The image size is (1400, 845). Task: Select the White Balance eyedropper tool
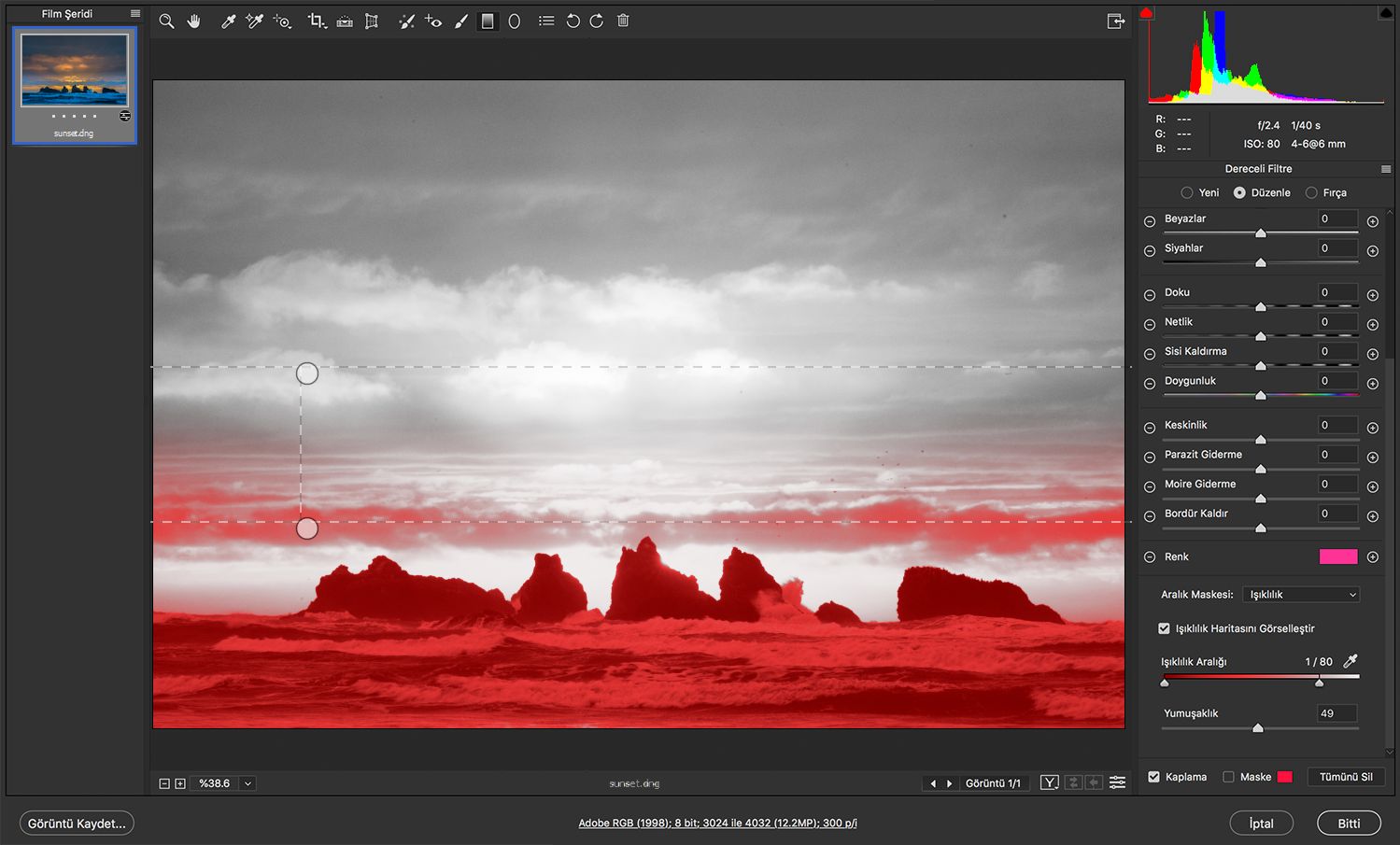(228, 21)
